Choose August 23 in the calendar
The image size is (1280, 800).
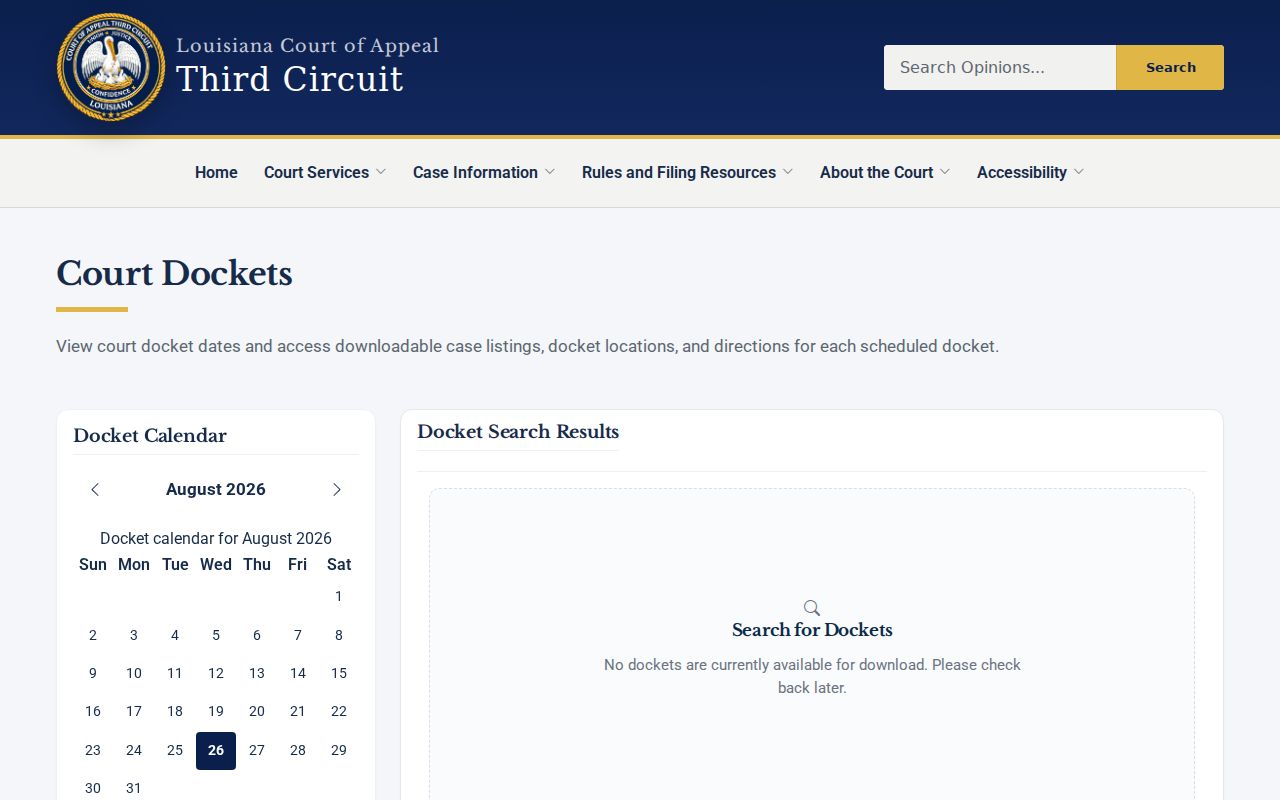93,750
